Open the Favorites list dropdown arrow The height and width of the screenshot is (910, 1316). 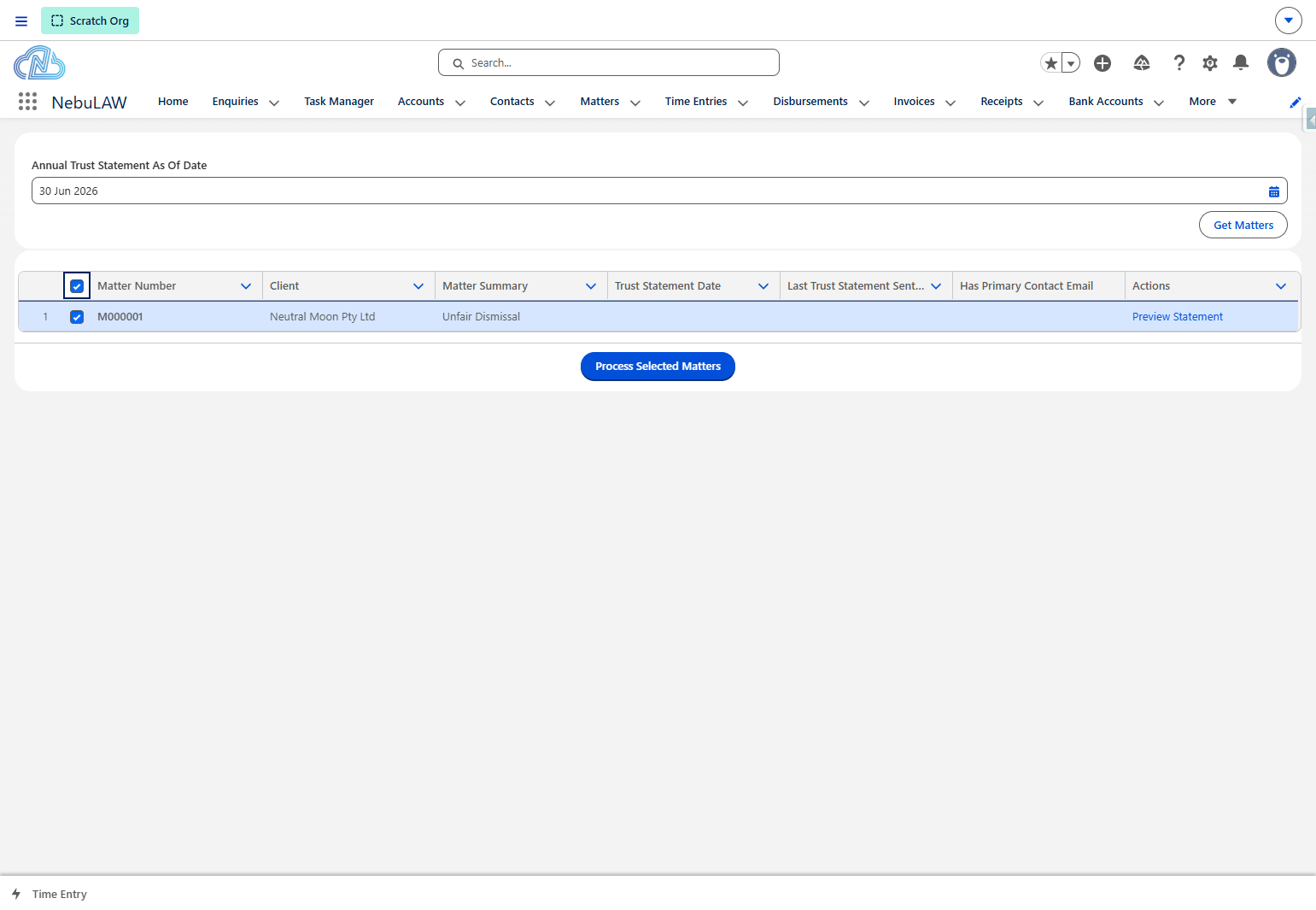click(1071, 63)
